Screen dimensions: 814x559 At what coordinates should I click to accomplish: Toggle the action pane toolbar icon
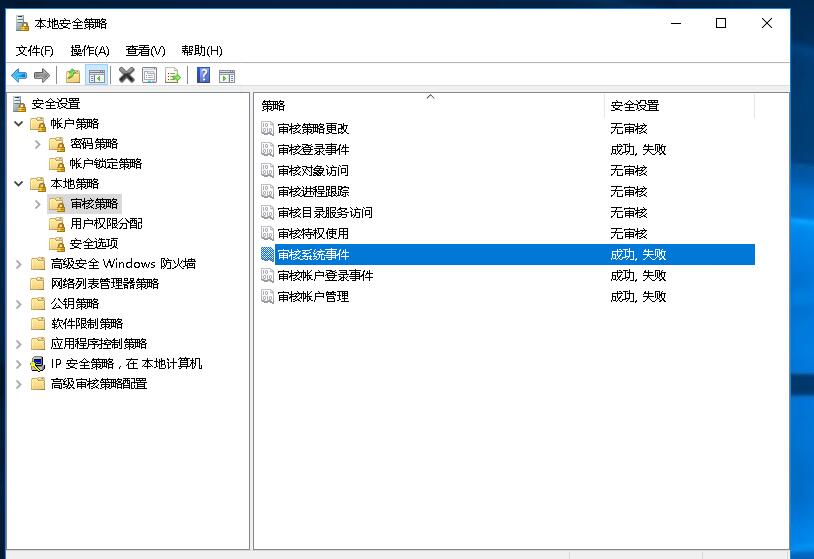[x=227, y=76]
